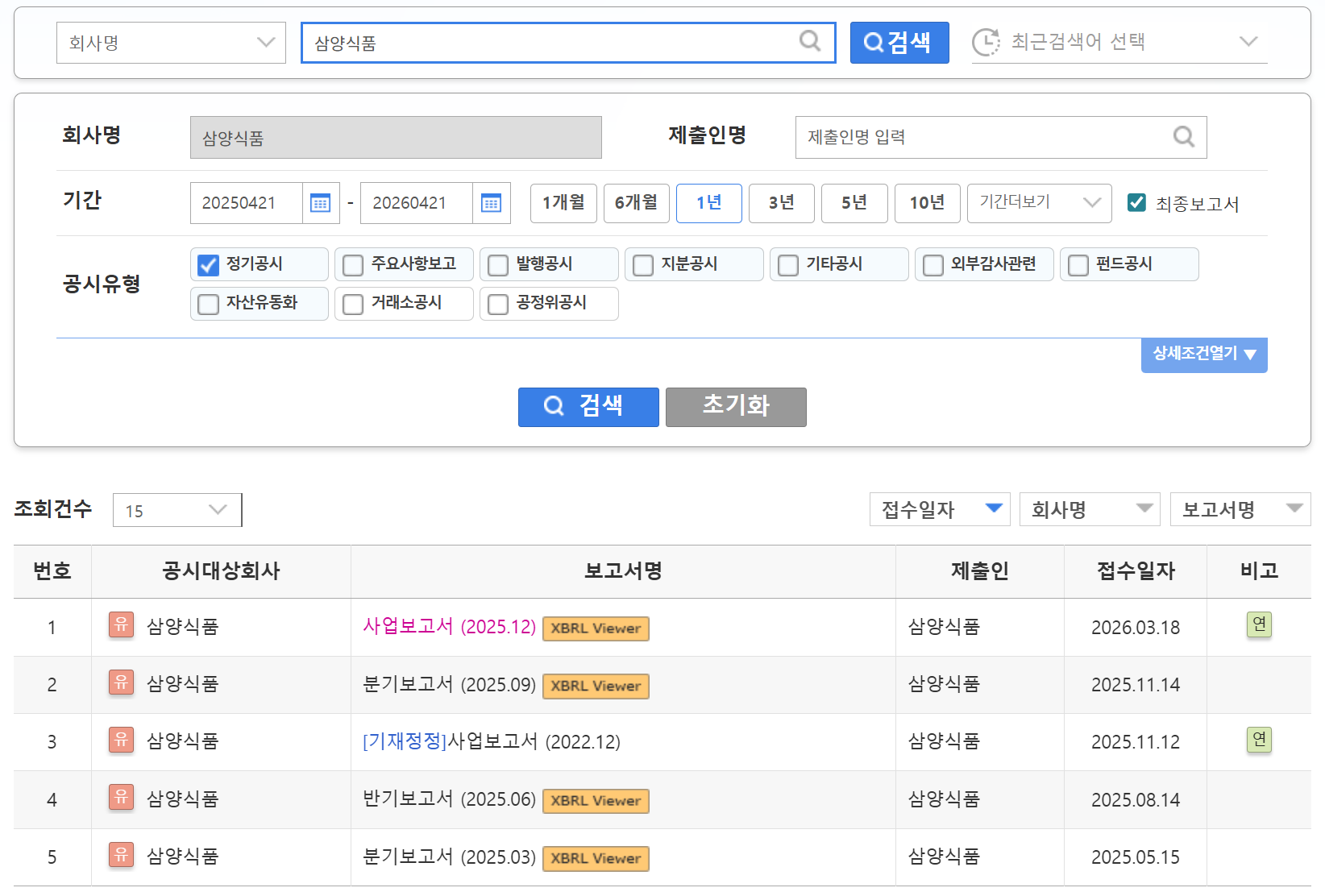Expand 상세조건열기 detailed conditions
Screen dimensions: 1325x896
pos(1204,355)
